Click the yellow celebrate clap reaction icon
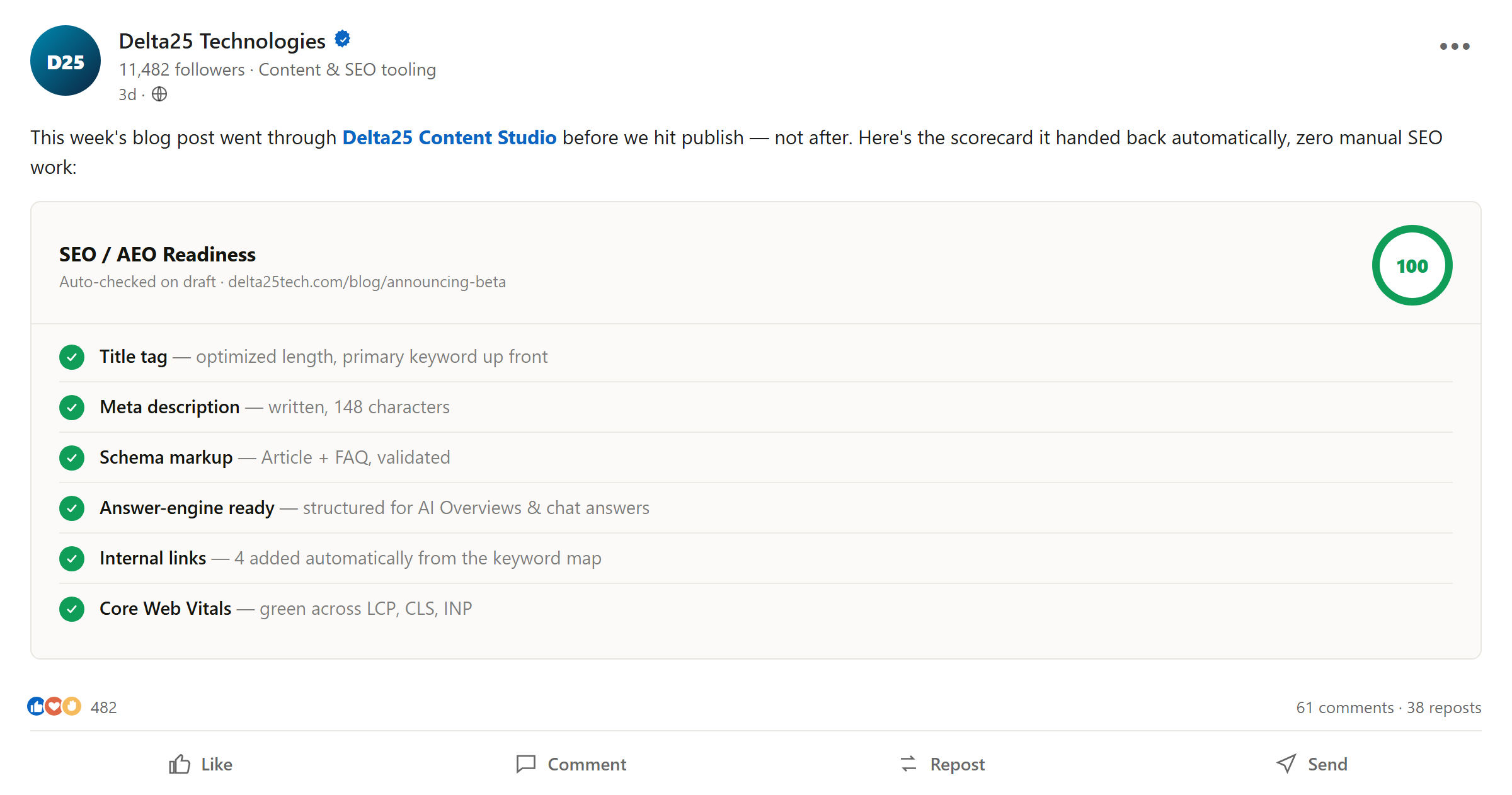This screenshot has width=1512, height=795. pyautogui.click(x=72, y=706)
